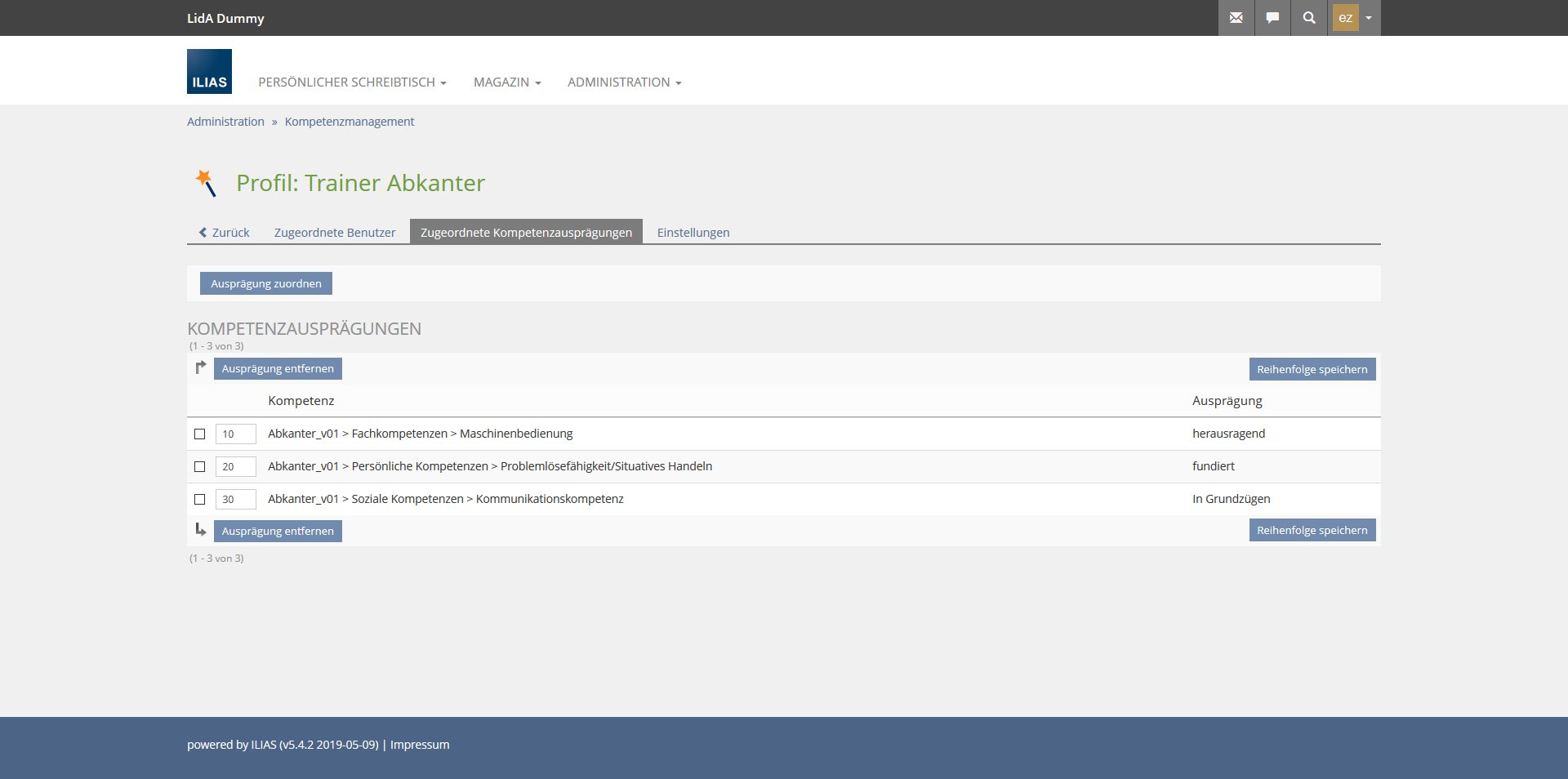
Task: Open the mail envelope icon
Action: [x=1236, y=18]
